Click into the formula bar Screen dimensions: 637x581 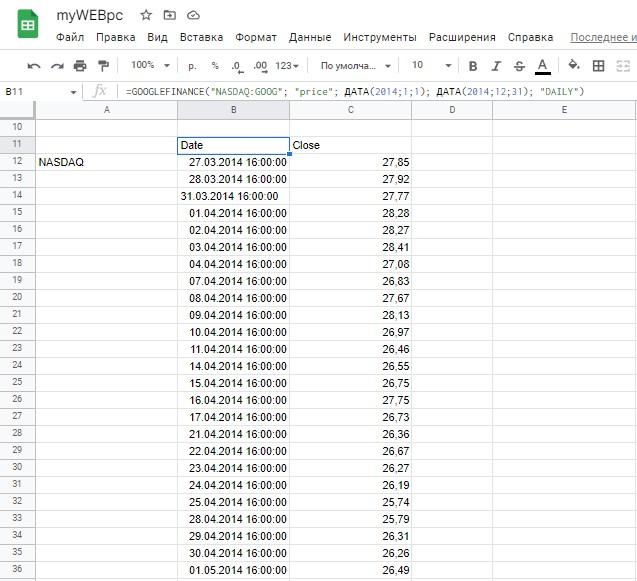(x=378, y=91)
